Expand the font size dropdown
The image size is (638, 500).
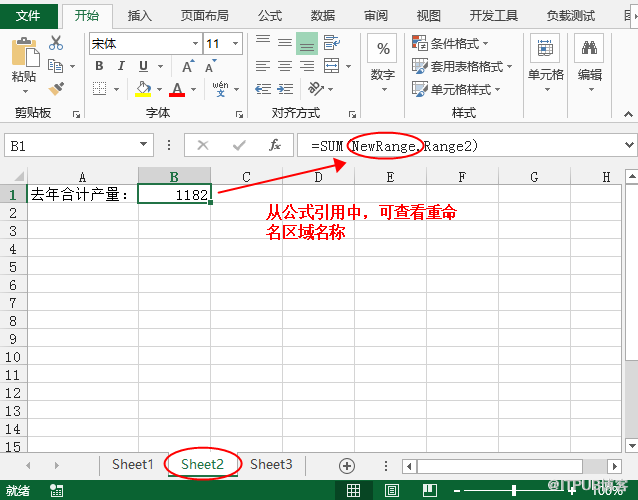[237, 44]
